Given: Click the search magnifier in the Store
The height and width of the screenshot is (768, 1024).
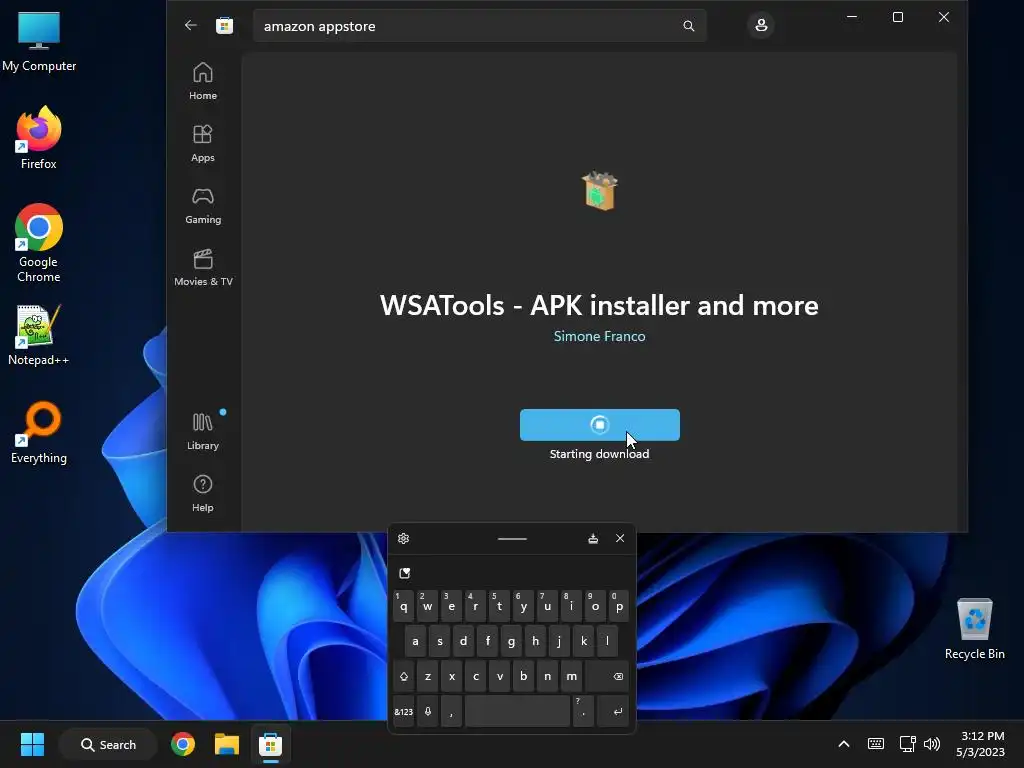Looking at the screenshot, I should coord(688,26).
